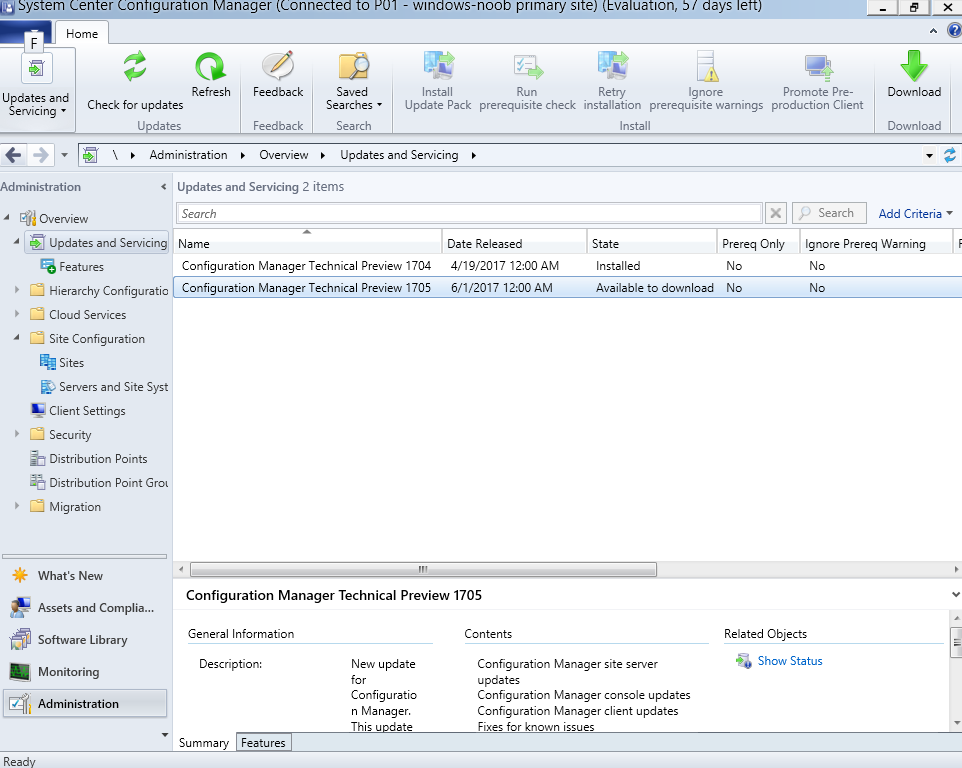Click Administration in the breadcrumb path
Image resolution: width=962 pixels, height=768 pixels.
point(188,155)
